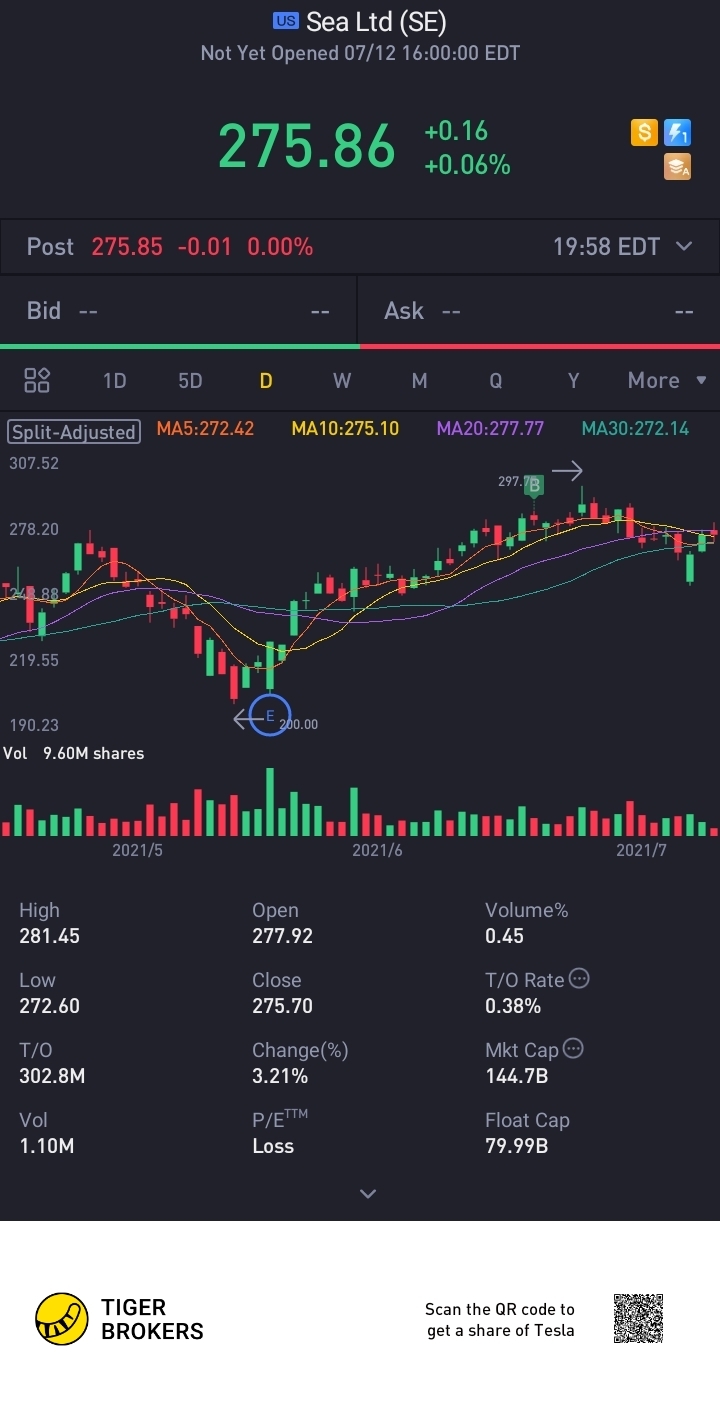Screen dimensions: 720x1417
Task: Switch to the weekly W chart
Action: [x=342, y=380]
